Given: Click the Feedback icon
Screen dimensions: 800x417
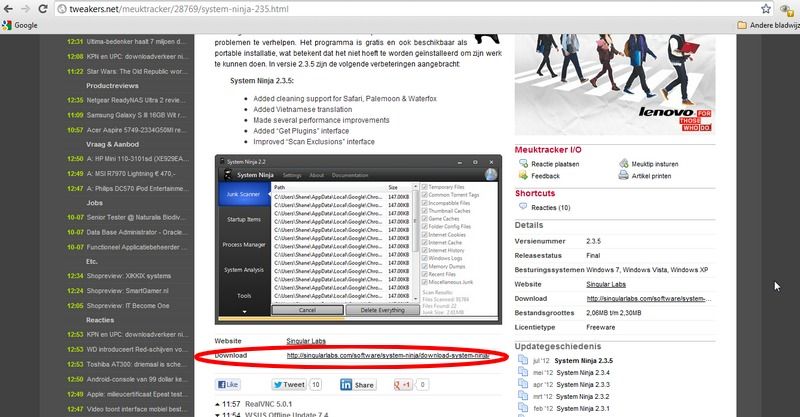Looking at the screenshot, I should pyautogui.click(x=523, y=176).
